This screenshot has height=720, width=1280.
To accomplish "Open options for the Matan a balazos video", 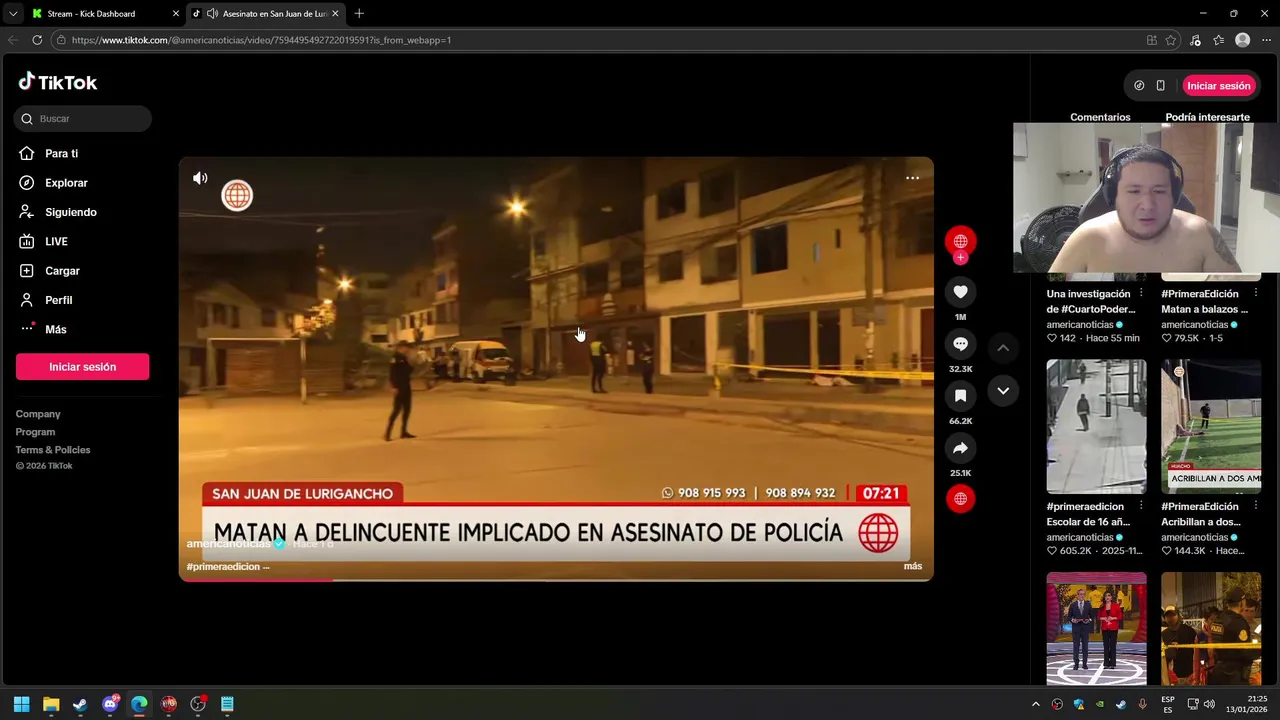I will [1255, 294].
